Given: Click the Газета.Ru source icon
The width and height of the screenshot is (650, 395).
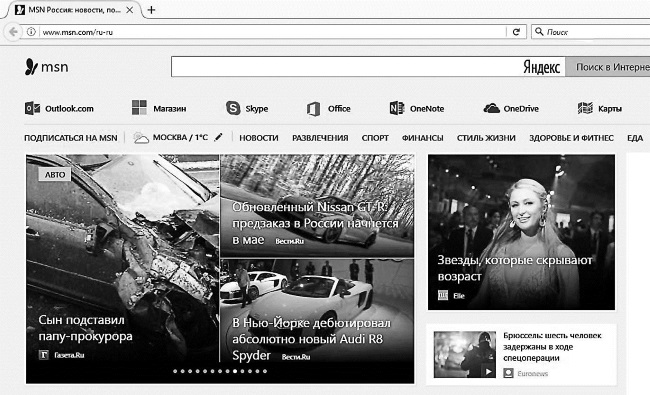Looking at the screenshot, I should (44, 355).
